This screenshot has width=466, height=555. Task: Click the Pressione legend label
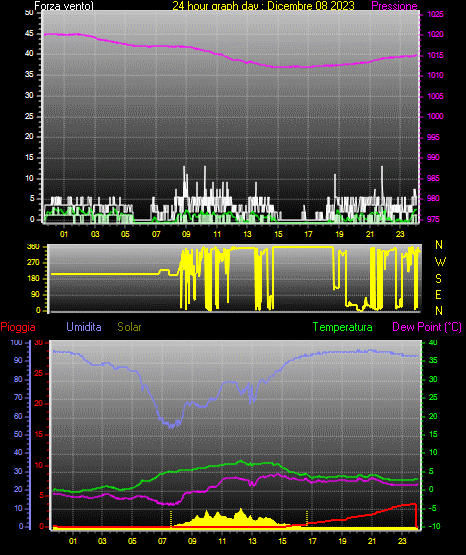394,6
